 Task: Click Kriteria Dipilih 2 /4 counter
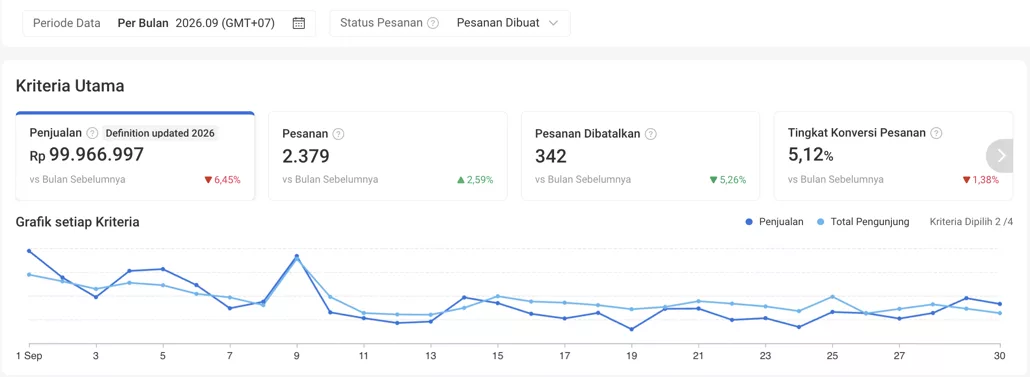click(972, 222)
